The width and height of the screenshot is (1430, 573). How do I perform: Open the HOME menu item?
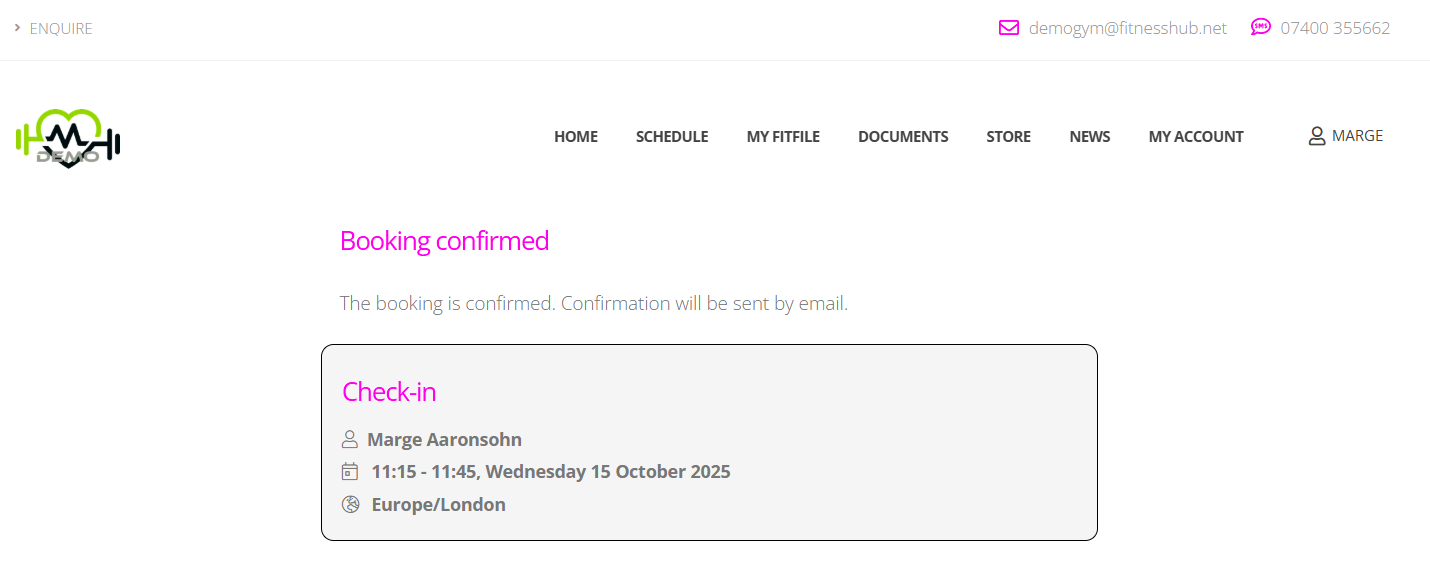(576, 137)
